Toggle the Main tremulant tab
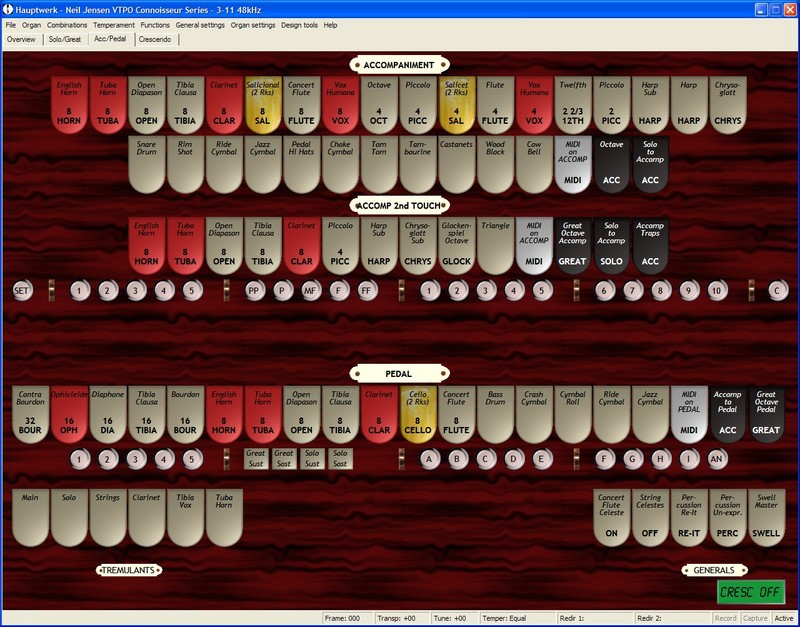This screenshot has width=800, height=627. (31, 516)
